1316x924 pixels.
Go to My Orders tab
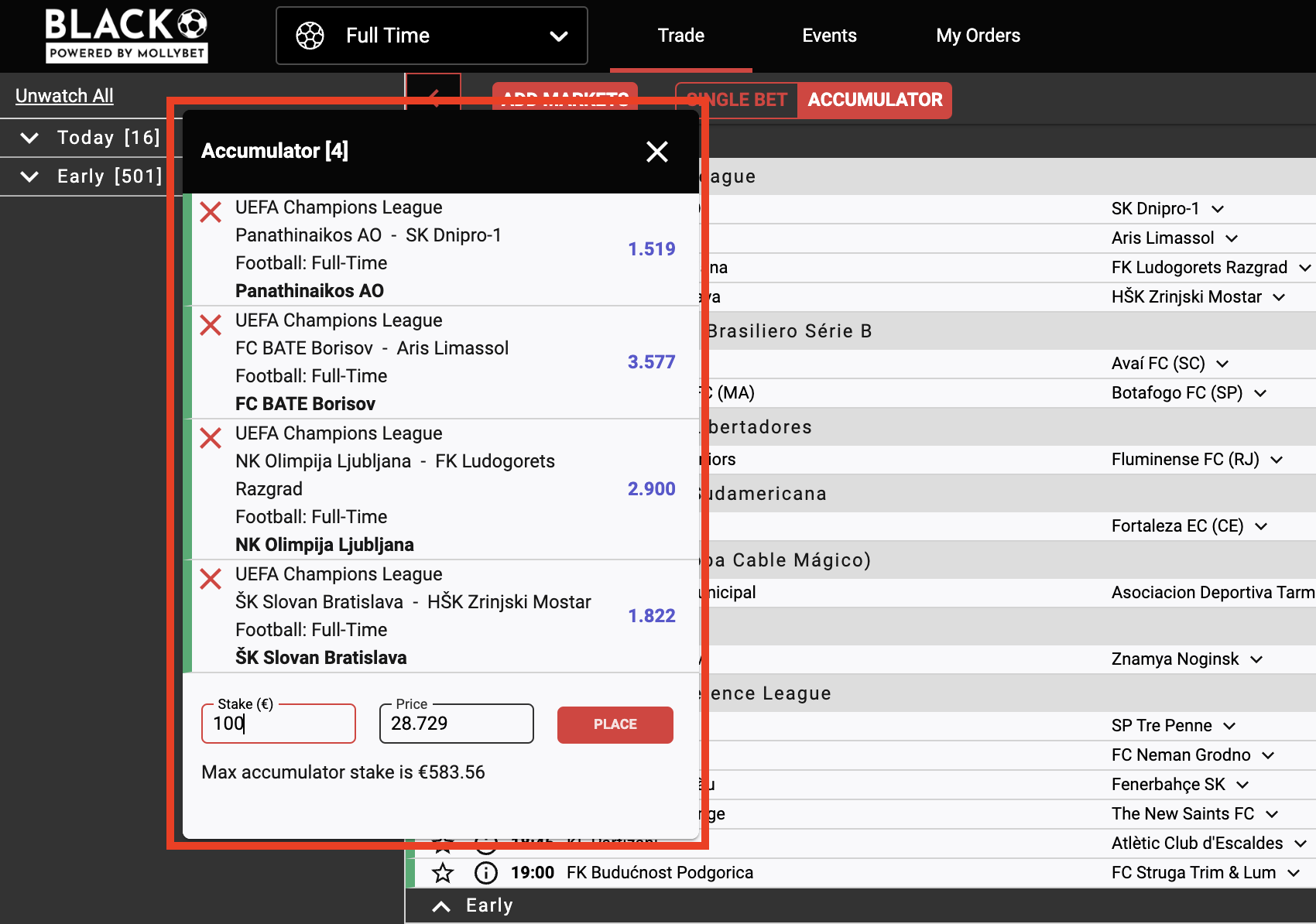[x=978, y=36]
